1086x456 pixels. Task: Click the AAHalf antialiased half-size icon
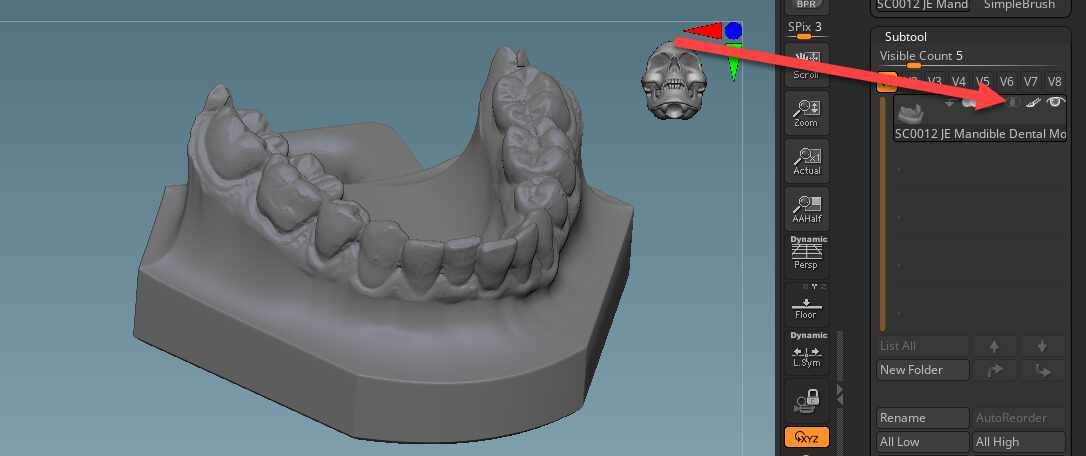click(806, 209)
